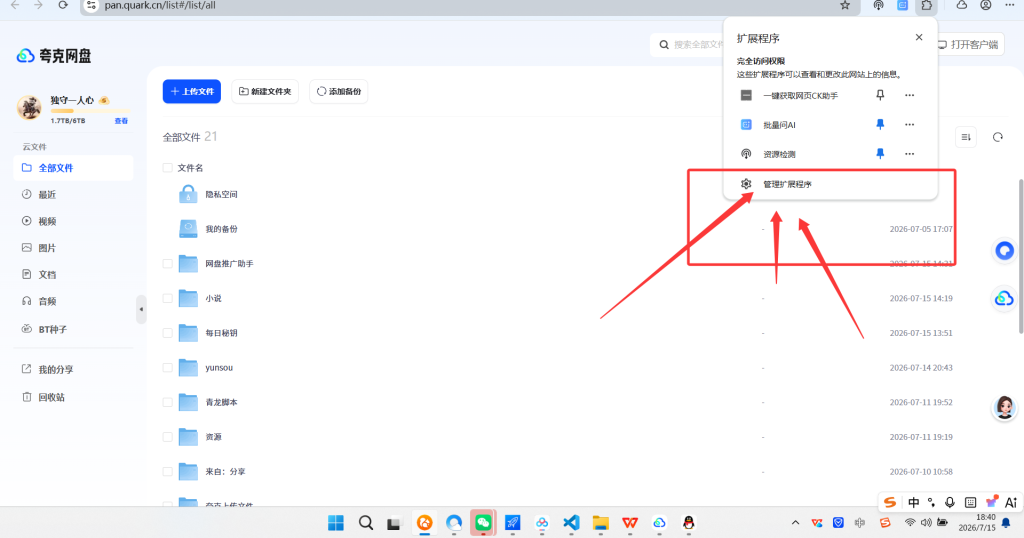Bookmark this page with the star
This screenshot has width=1024, height=538.
pos(845,5)
